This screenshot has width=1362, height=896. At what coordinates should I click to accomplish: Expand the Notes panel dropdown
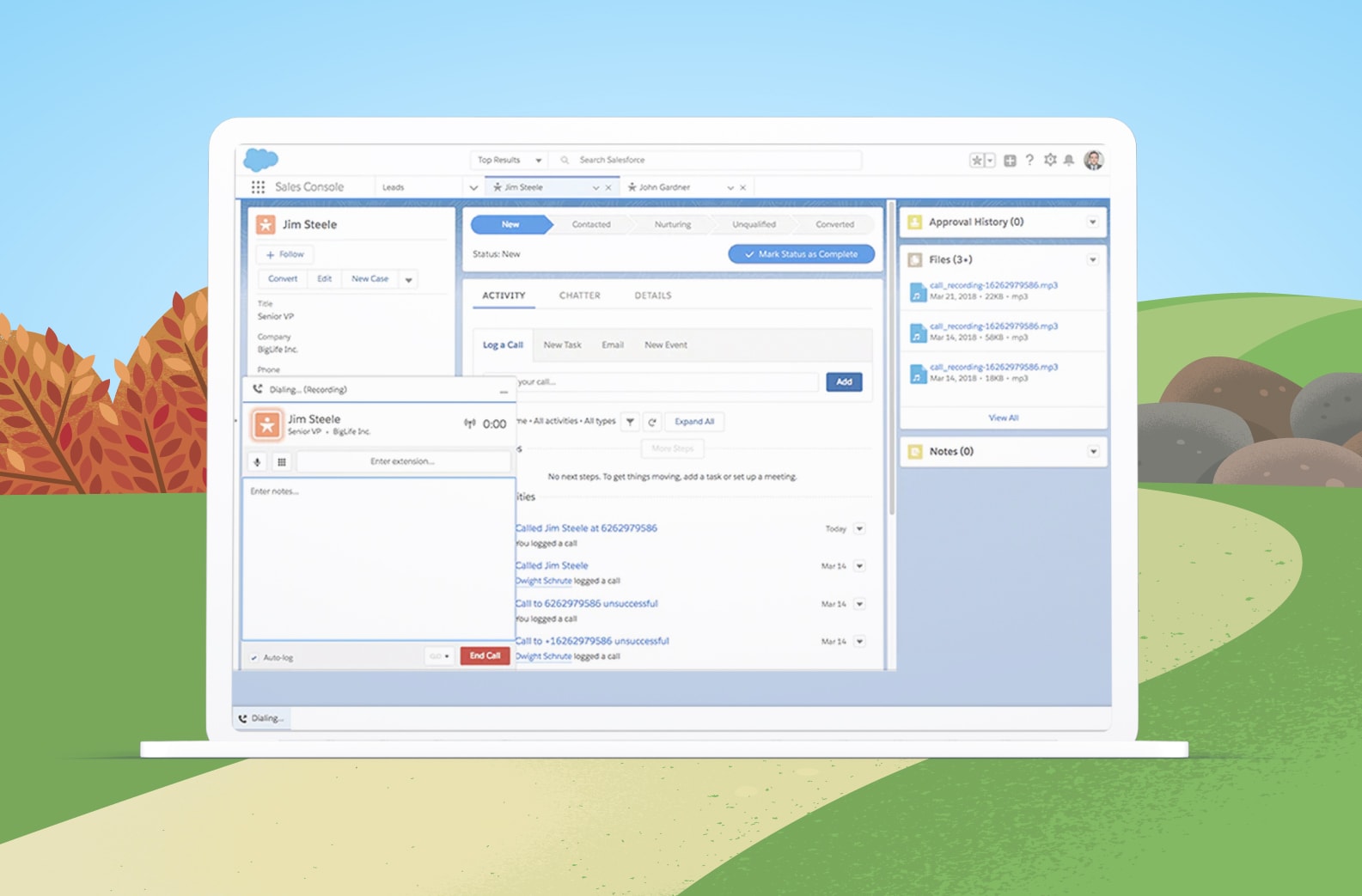pyautogui.click(x=1092, y=452)
